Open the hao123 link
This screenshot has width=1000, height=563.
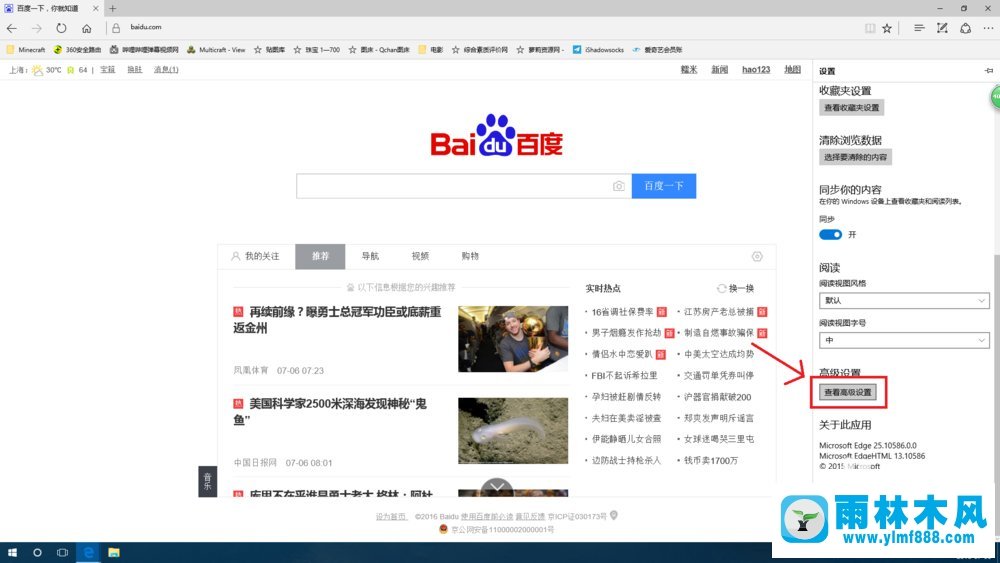click(756, 69)
